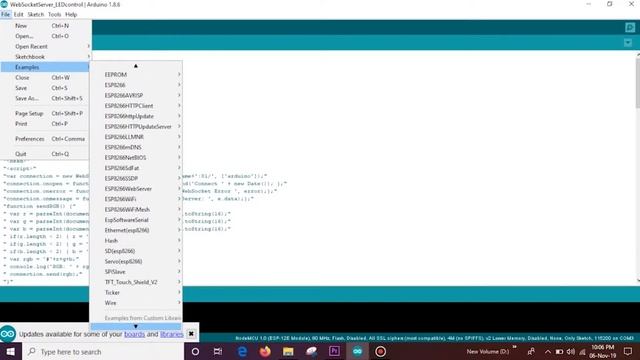
Task: Open TFT_Touch_Shield_V2 examples submenu
Action: [x=136, y=282]
